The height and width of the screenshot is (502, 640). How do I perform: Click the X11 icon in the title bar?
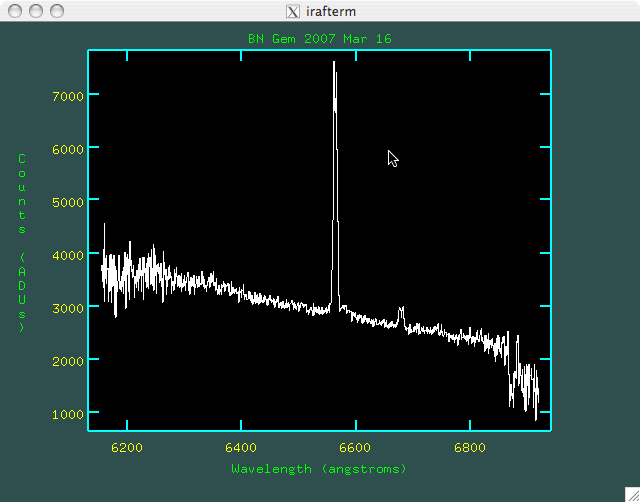point(293,11)
